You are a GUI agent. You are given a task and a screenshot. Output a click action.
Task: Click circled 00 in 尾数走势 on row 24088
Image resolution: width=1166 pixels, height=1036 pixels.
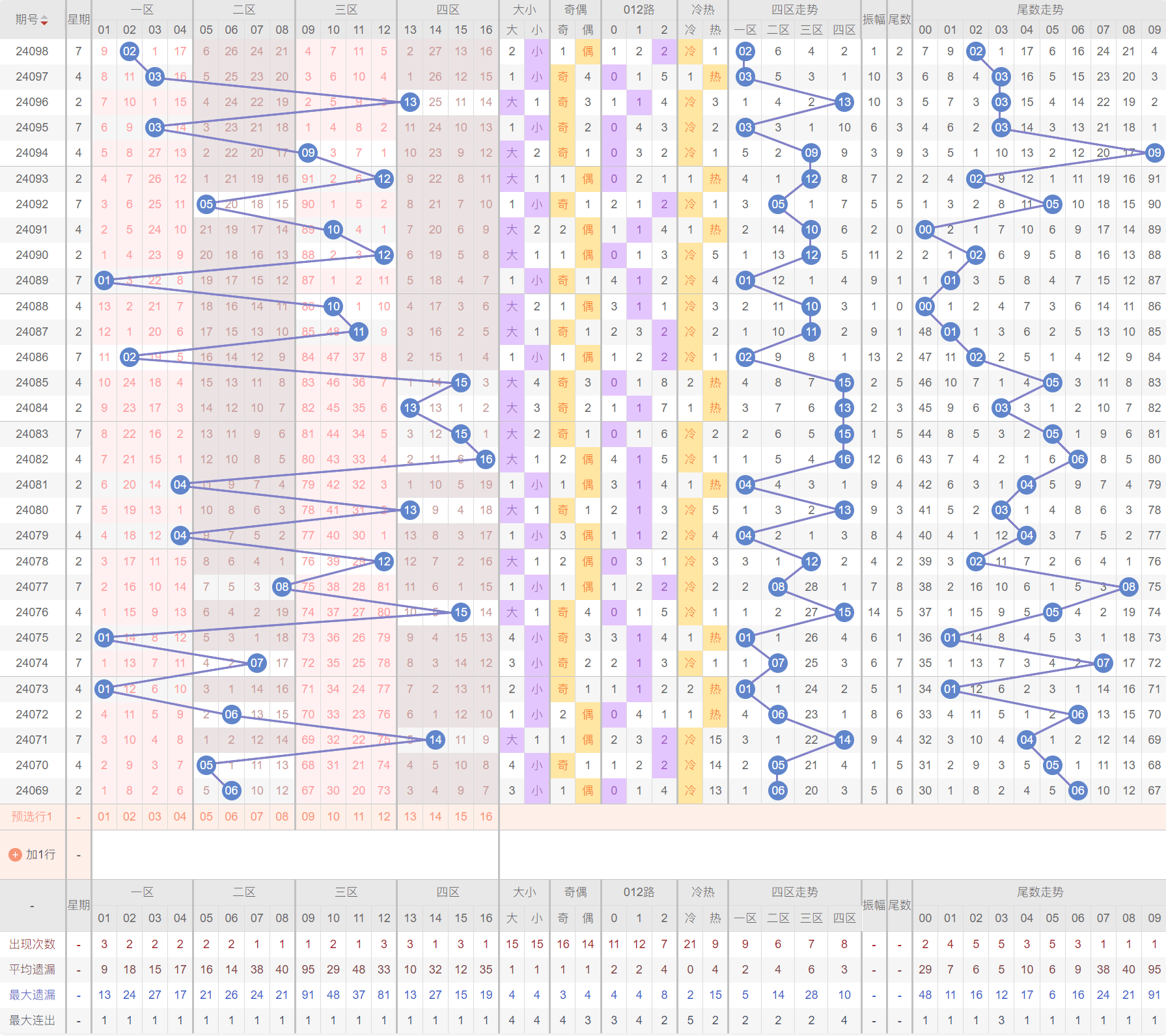click(924, 306)
